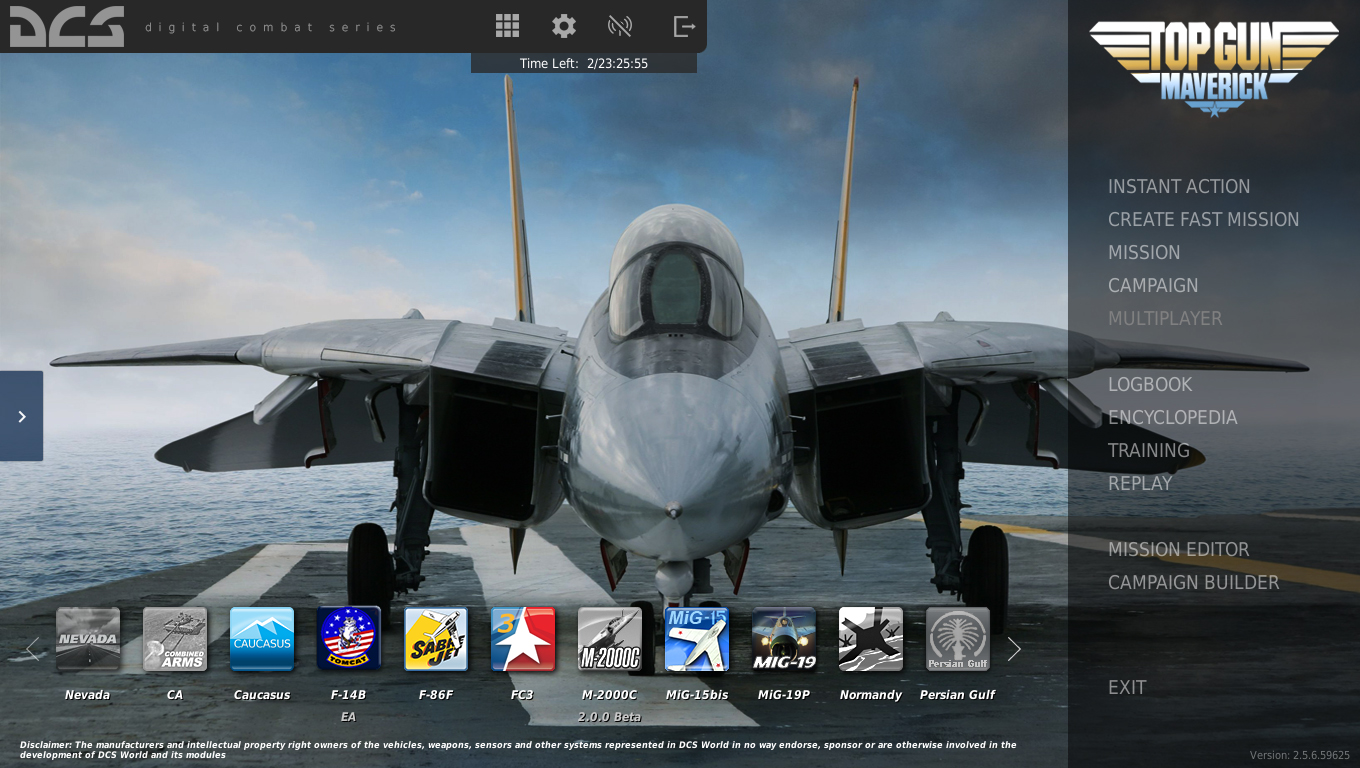Image resolution: width=1360 pixels, height=768 pixels.
Task: Show next modules with right arrow
Action: [1014, 650]
